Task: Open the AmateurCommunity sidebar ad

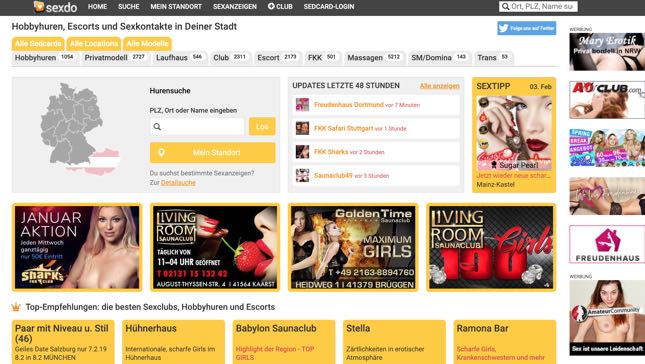Action: 607,318
